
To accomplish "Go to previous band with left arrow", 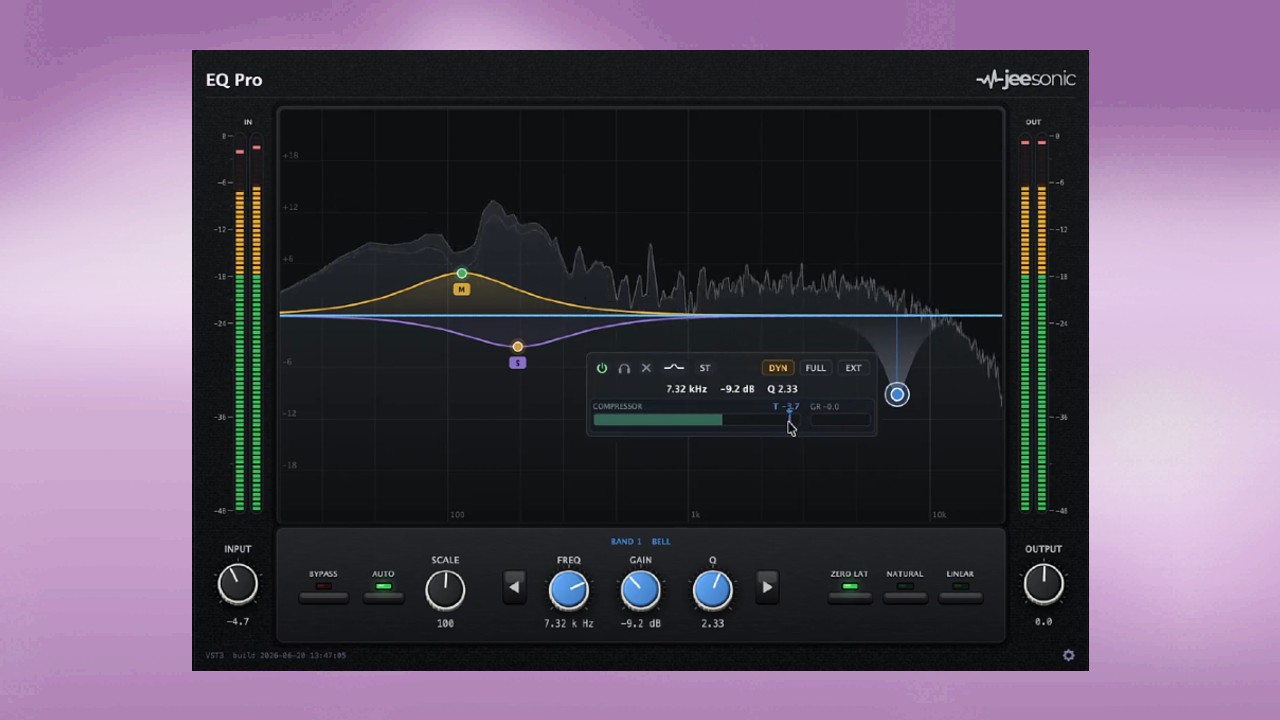I will point(514,587).
